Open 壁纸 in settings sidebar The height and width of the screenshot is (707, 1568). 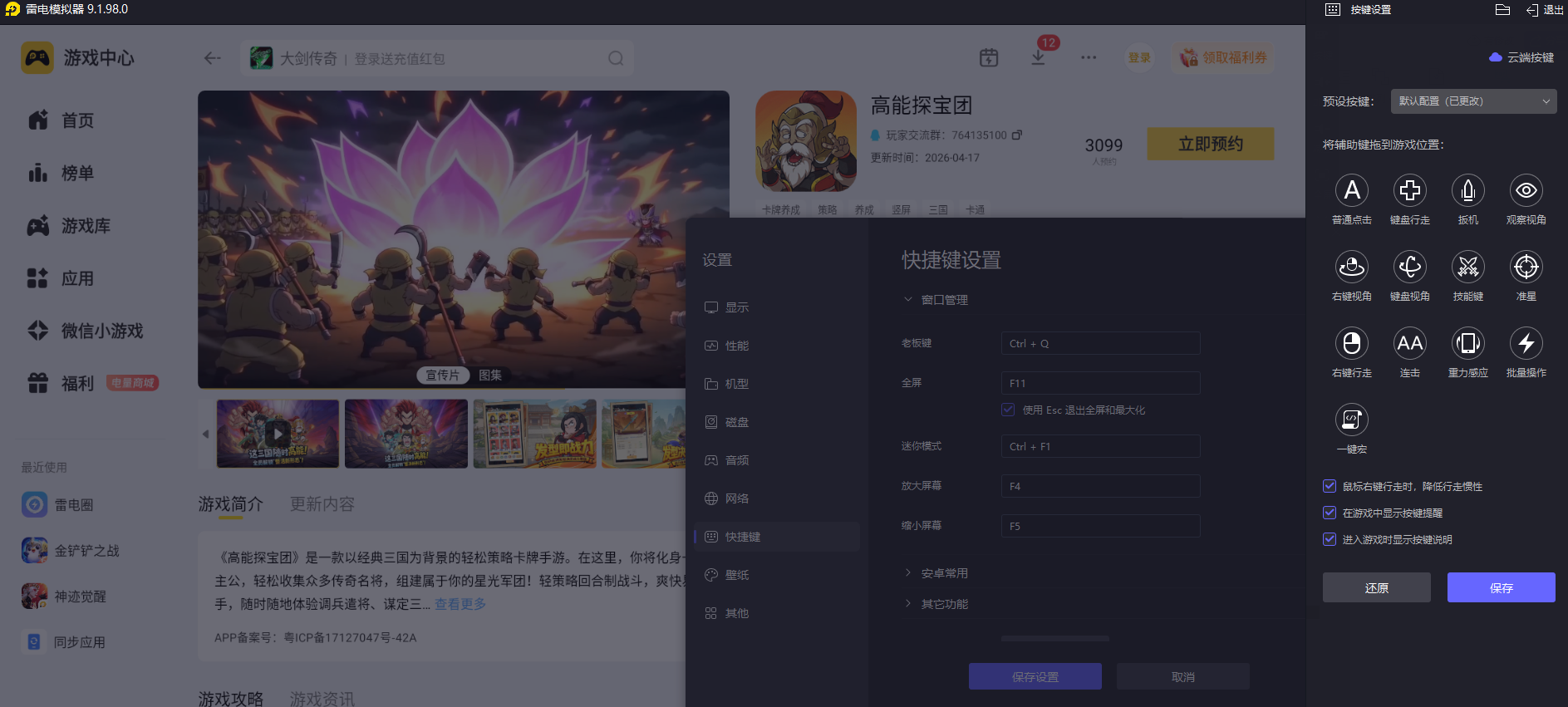pyautogui.click(x=777, y=575)
